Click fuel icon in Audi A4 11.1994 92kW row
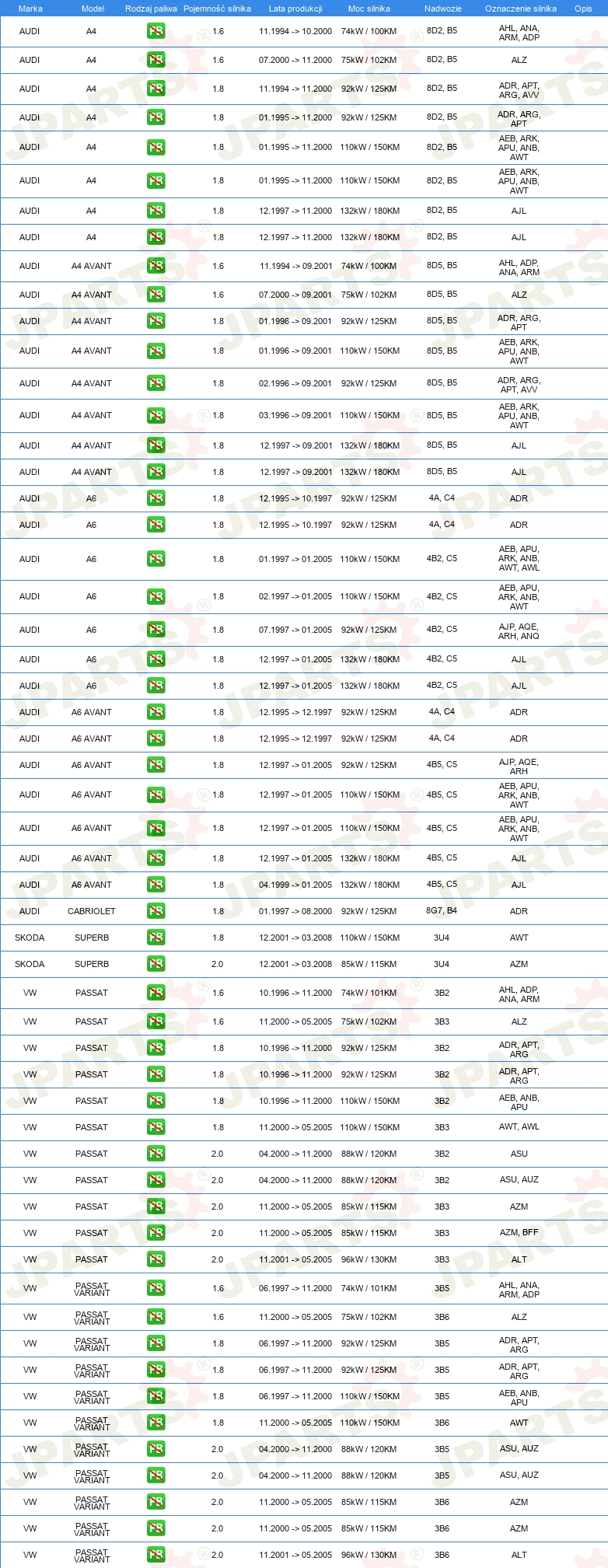Viewport: 608px width, 1568px height. (x=155, y=89)
